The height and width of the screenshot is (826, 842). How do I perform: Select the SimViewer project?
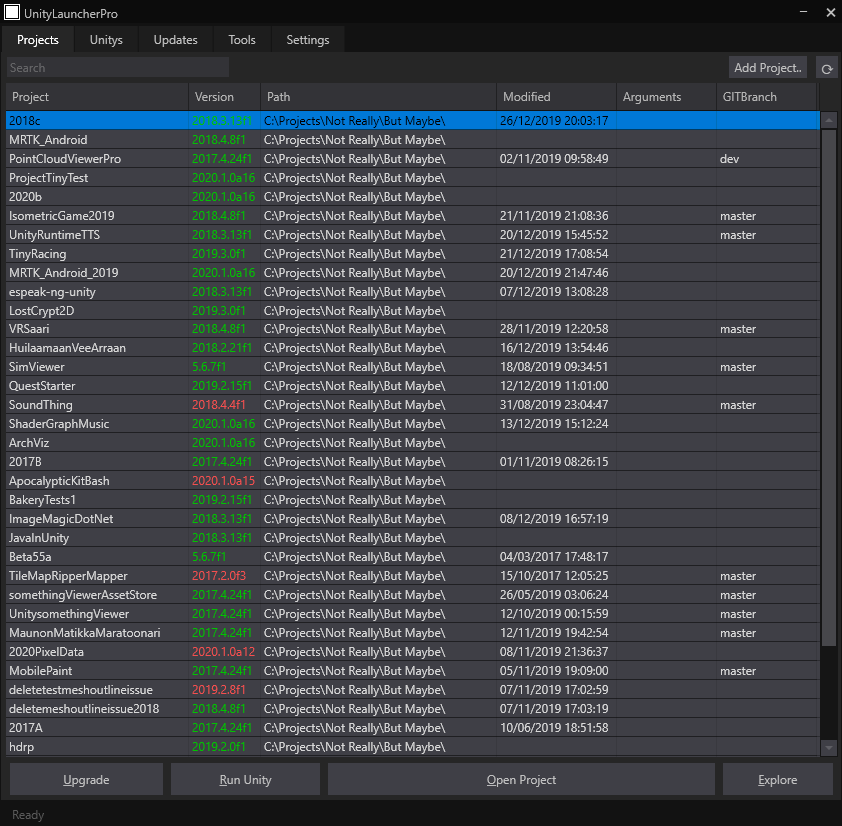coord(412,367)
